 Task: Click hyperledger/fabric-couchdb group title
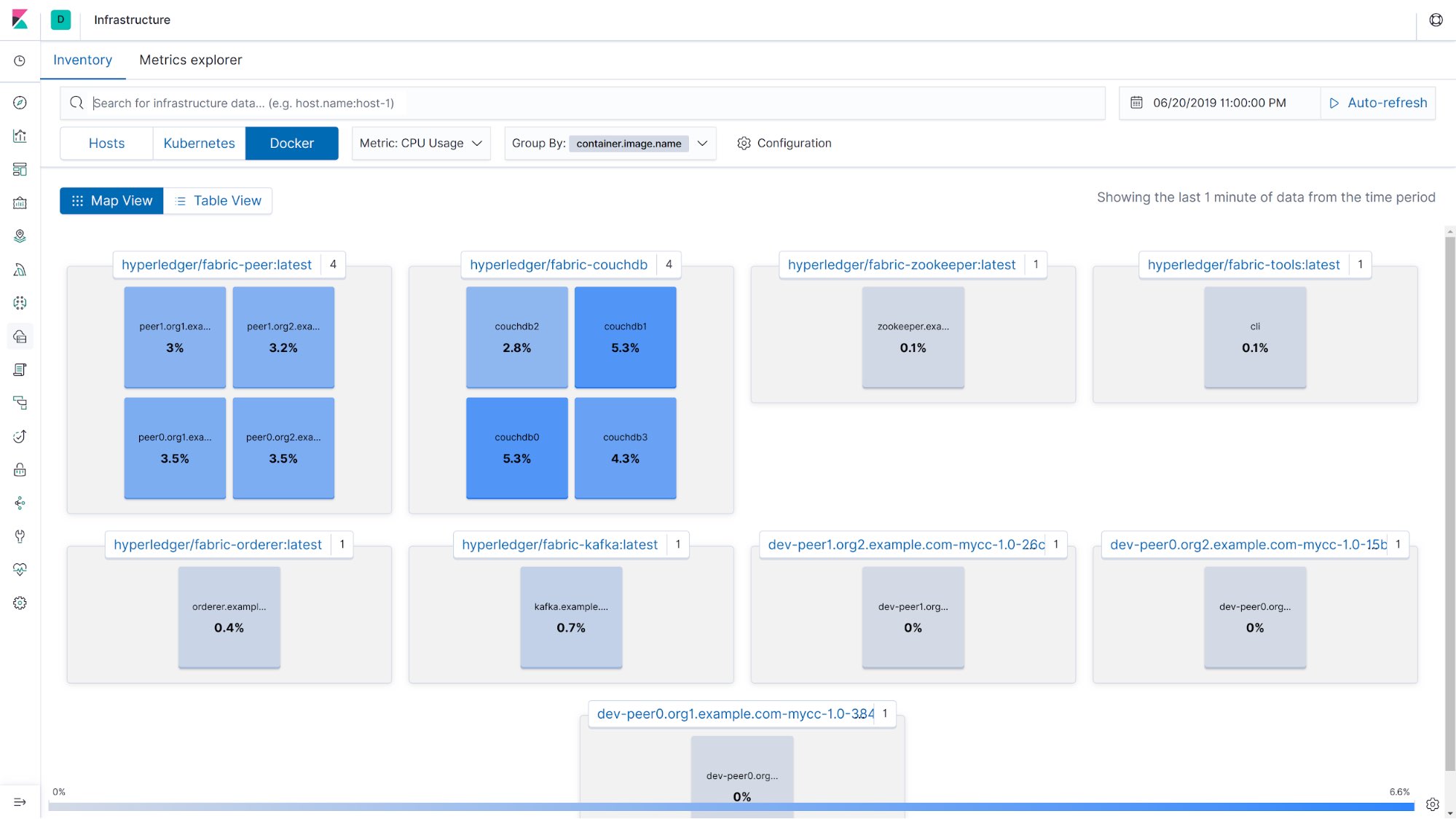coord(559,265)
